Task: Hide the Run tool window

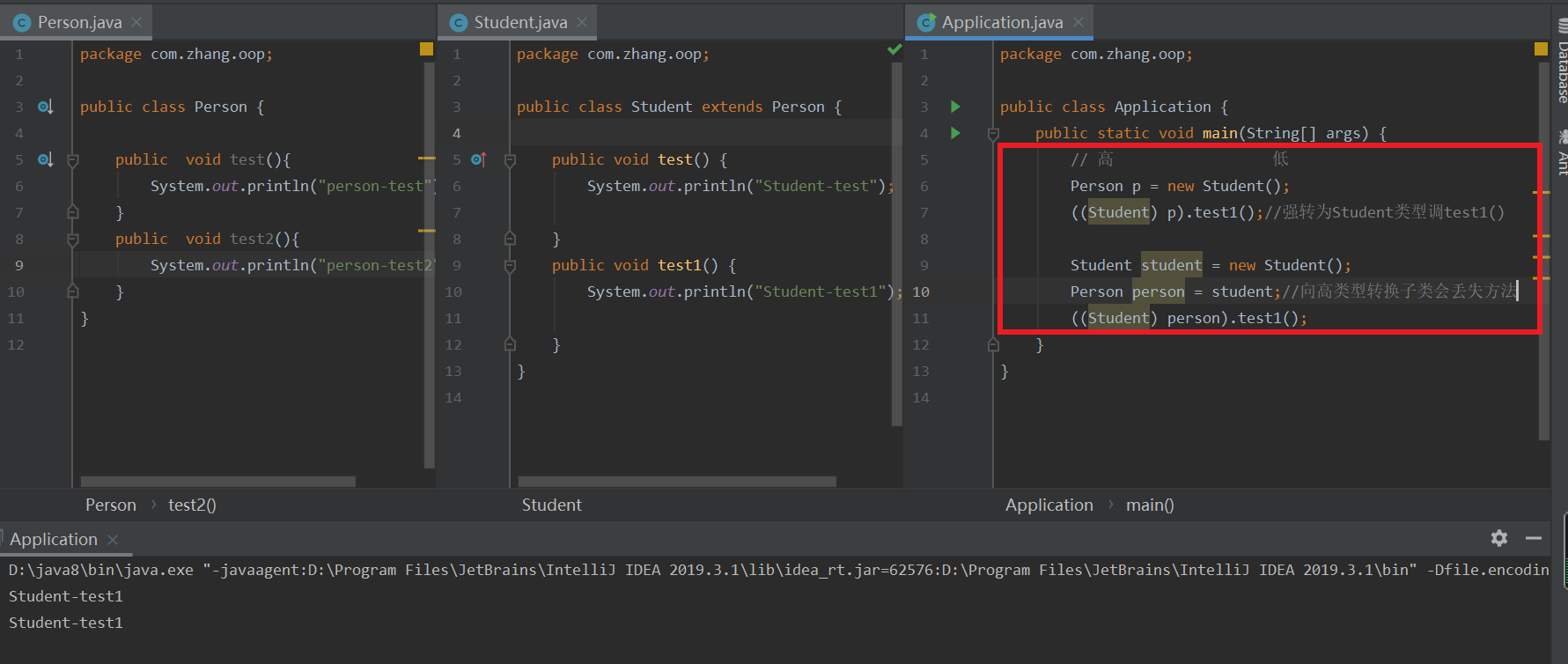Action: click(1534, 538)
